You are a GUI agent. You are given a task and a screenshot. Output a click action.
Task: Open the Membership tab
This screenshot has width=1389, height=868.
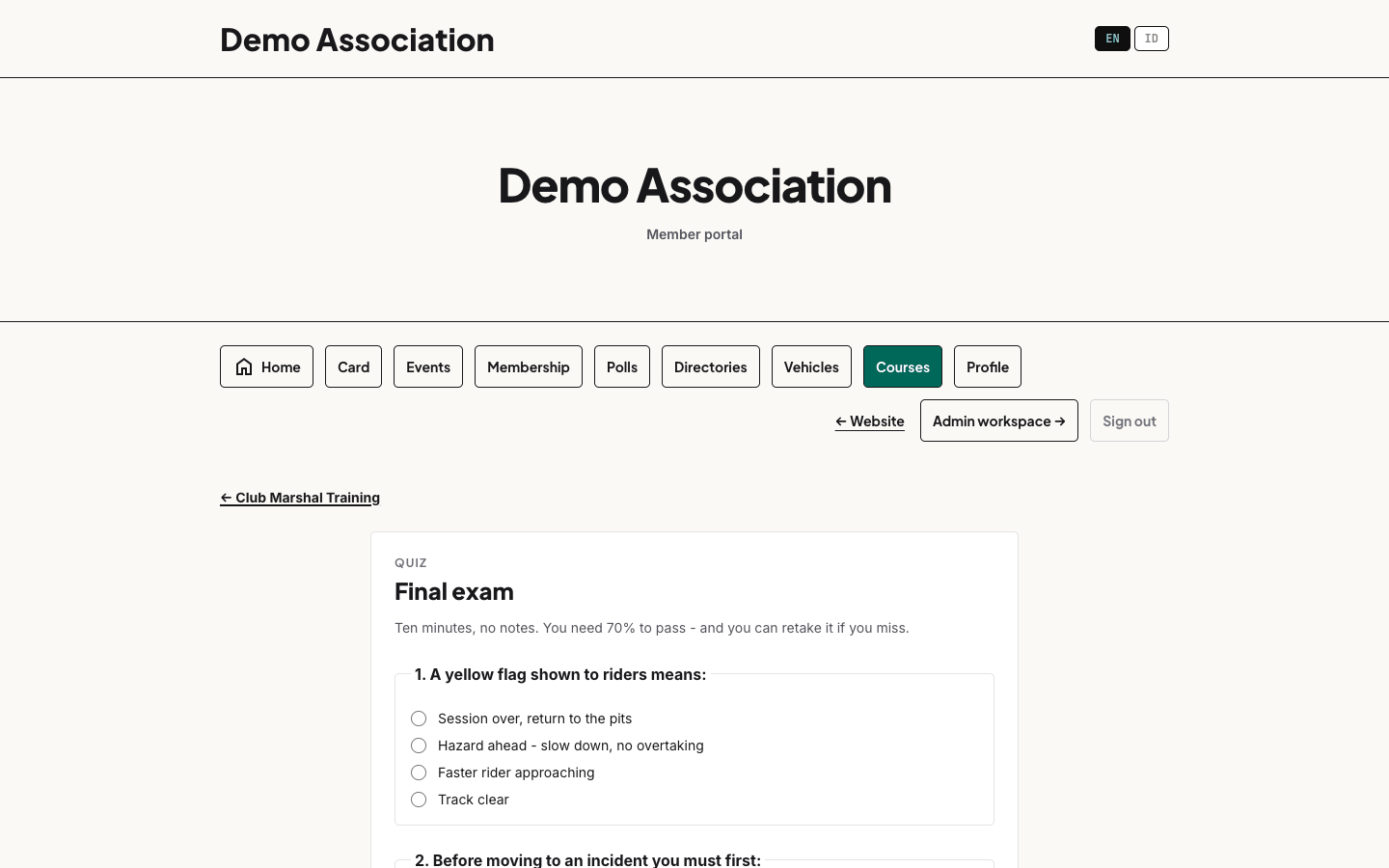pyautogui.click(x=529, y=366)
